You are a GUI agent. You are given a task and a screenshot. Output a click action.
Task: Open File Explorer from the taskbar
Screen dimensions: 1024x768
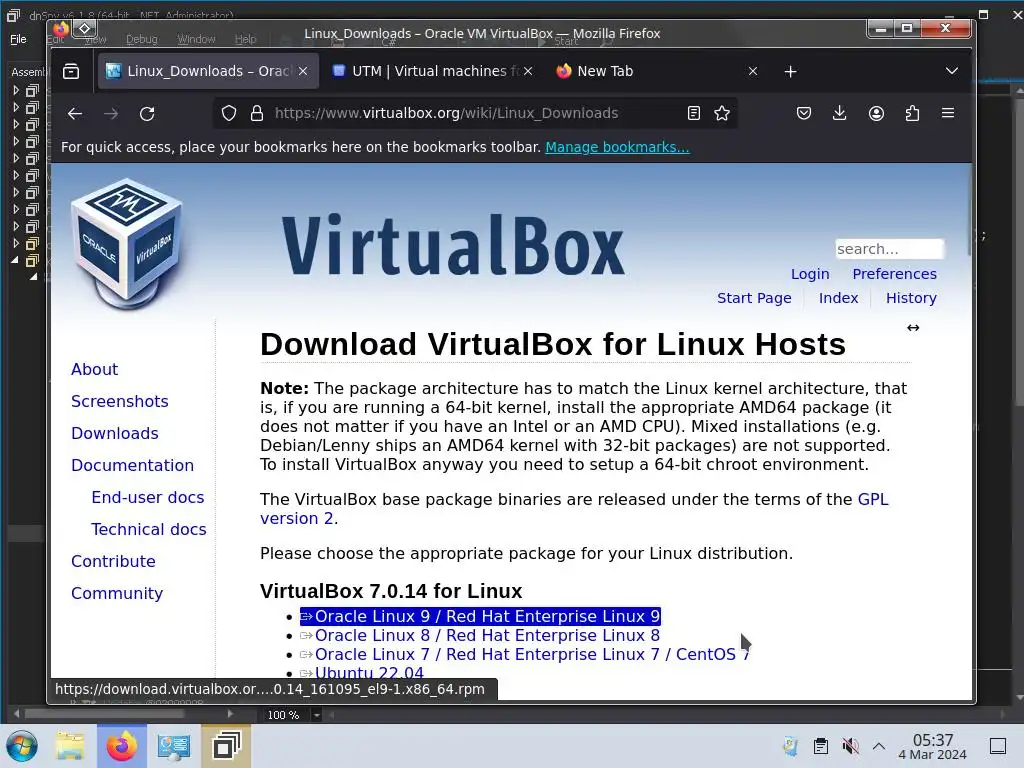[70, 746]
